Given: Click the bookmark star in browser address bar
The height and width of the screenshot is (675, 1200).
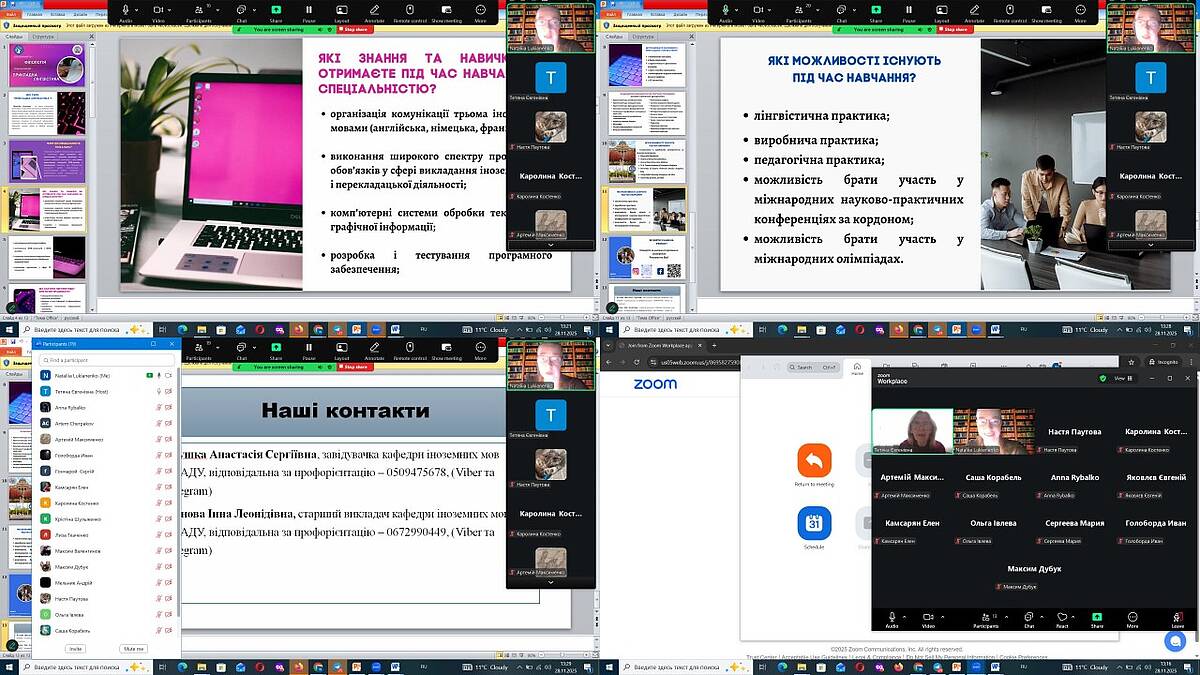Looking at the screenshot, I should [1129, 360].
